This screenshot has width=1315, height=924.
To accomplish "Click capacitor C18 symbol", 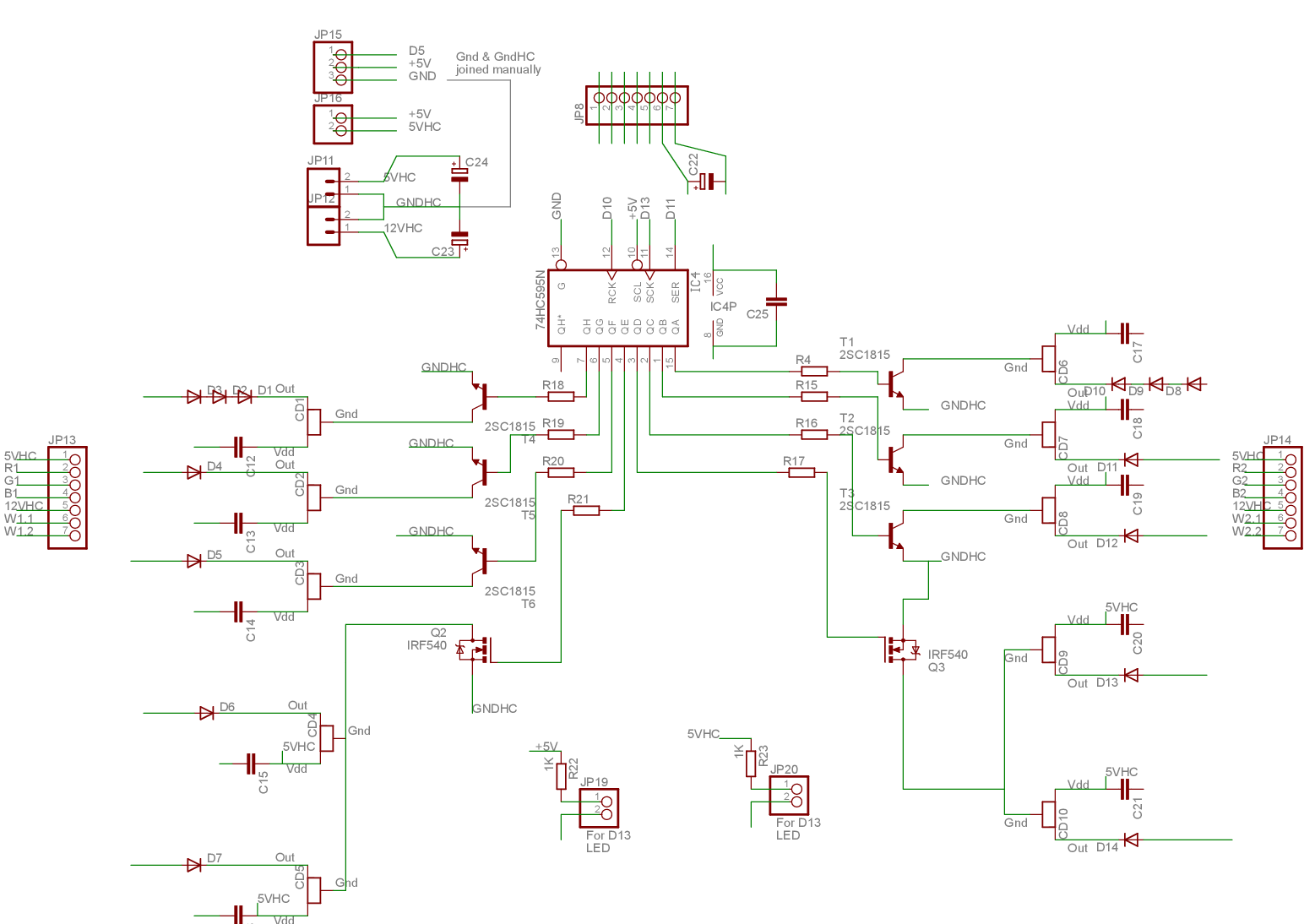I will tap(1125, 409).
